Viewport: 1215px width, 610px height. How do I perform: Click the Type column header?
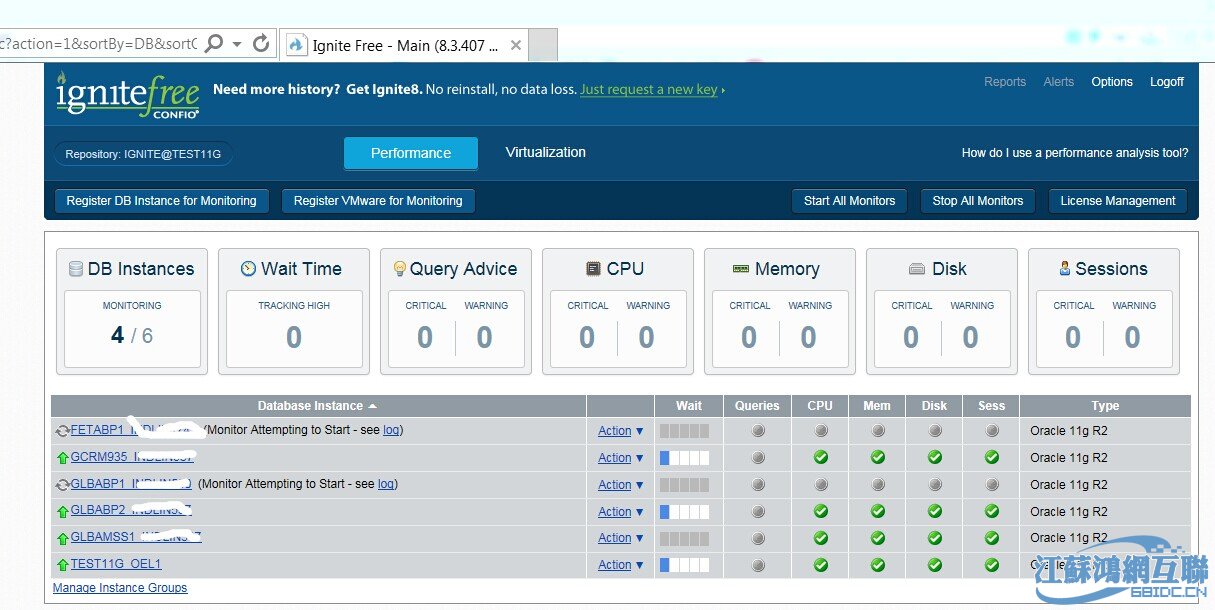click(x=1105, y=406)
